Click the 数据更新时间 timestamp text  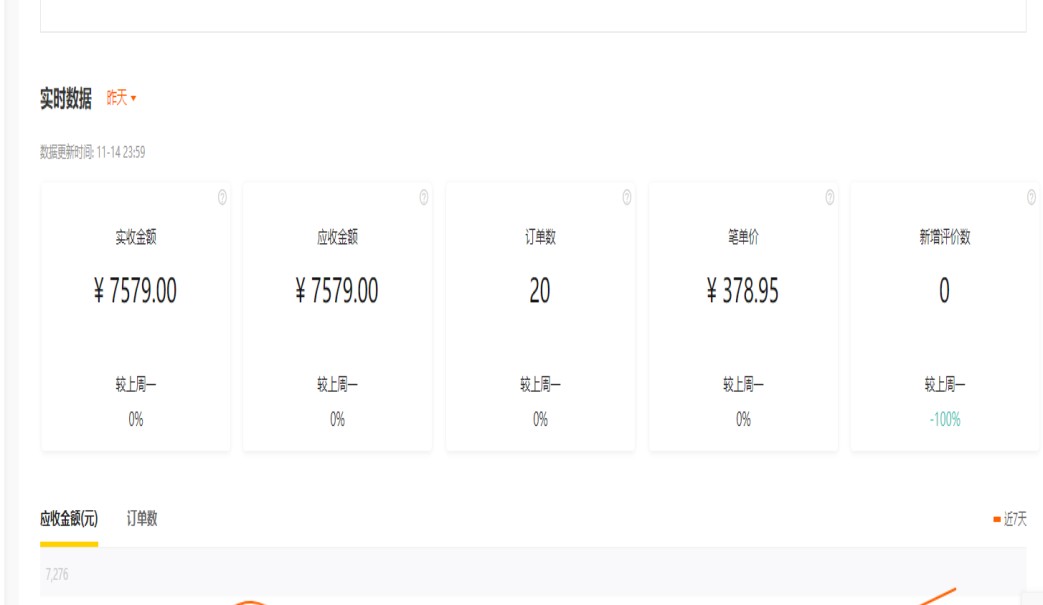click(x=93, y=152)
